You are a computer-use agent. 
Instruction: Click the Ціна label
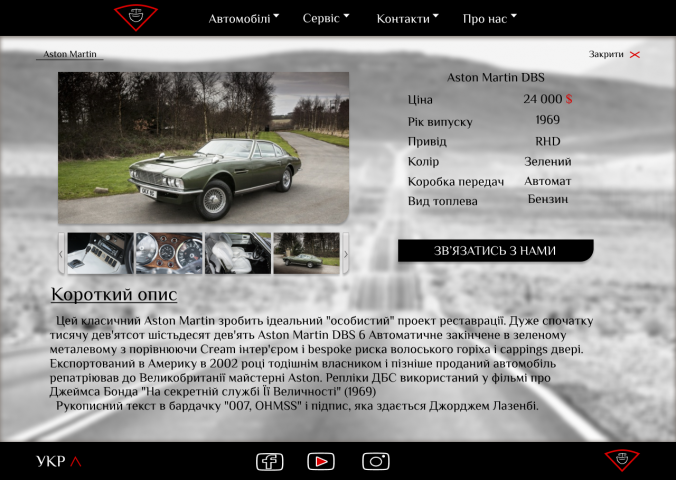(x=420, y=100)
